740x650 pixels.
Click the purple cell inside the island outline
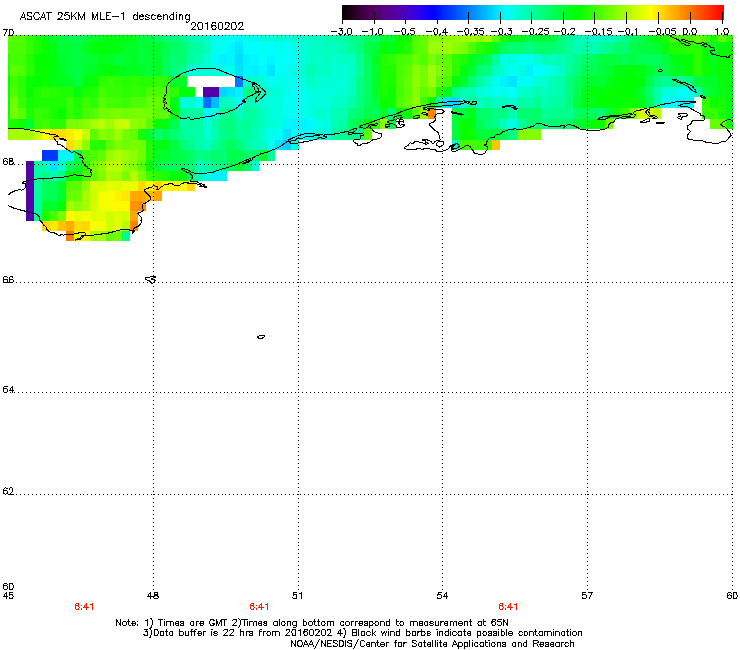tap(210, 93)
